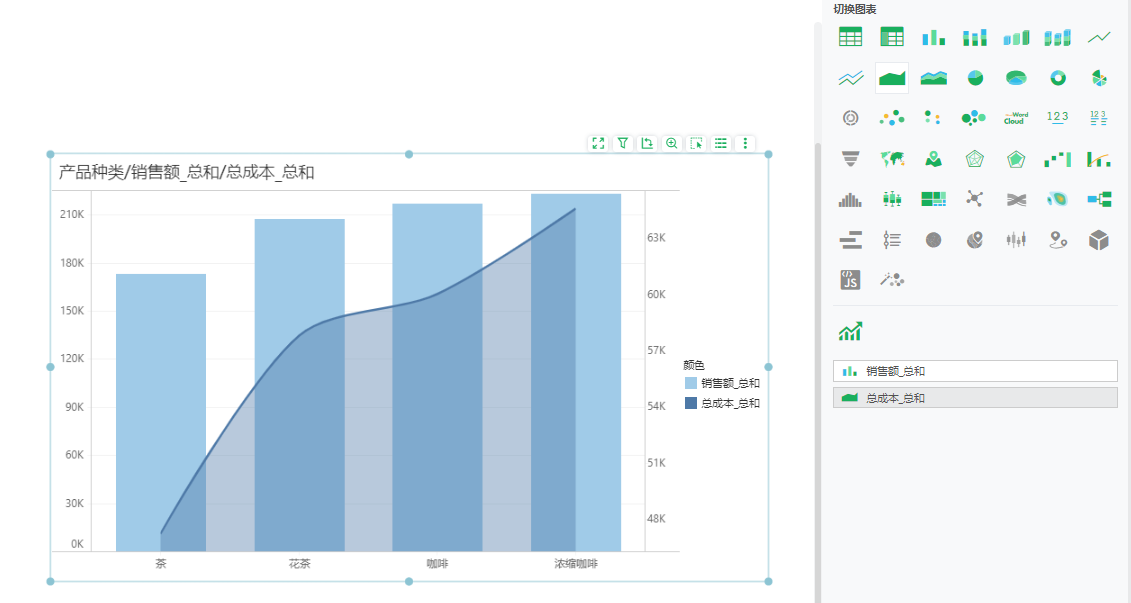Choose the word cloud chart type
Screen dimensions: 1131x603
coord(1016,118)
